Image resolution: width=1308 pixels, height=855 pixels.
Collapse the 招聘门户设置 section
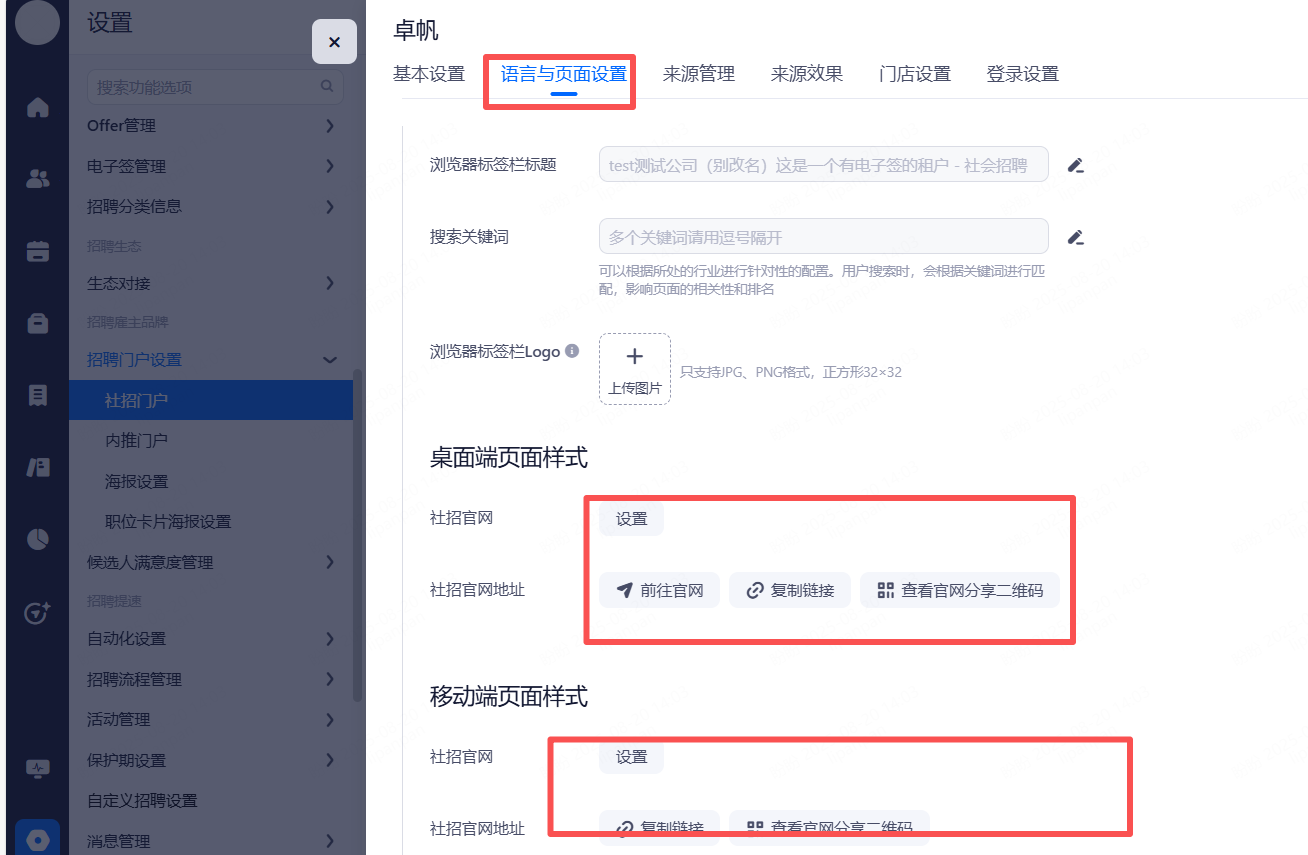coord(330,360)
